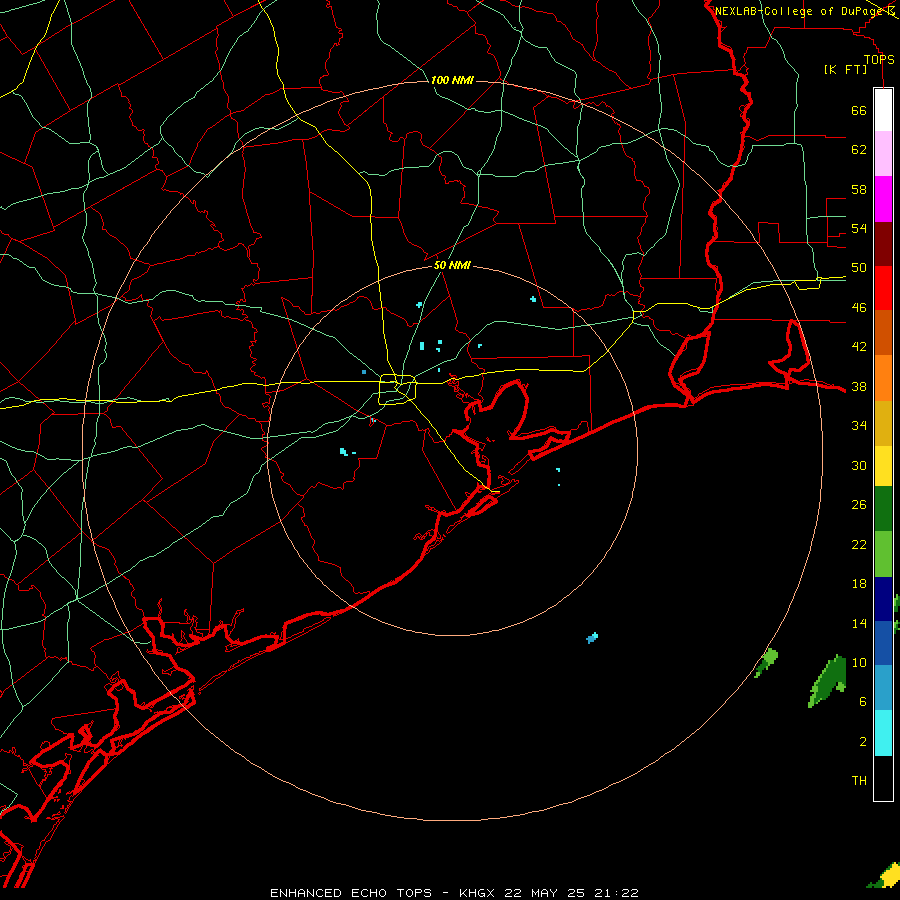Click the 50 NMI range ring label
This screenshot has height=900, width=900.
[x=452, y=265]
